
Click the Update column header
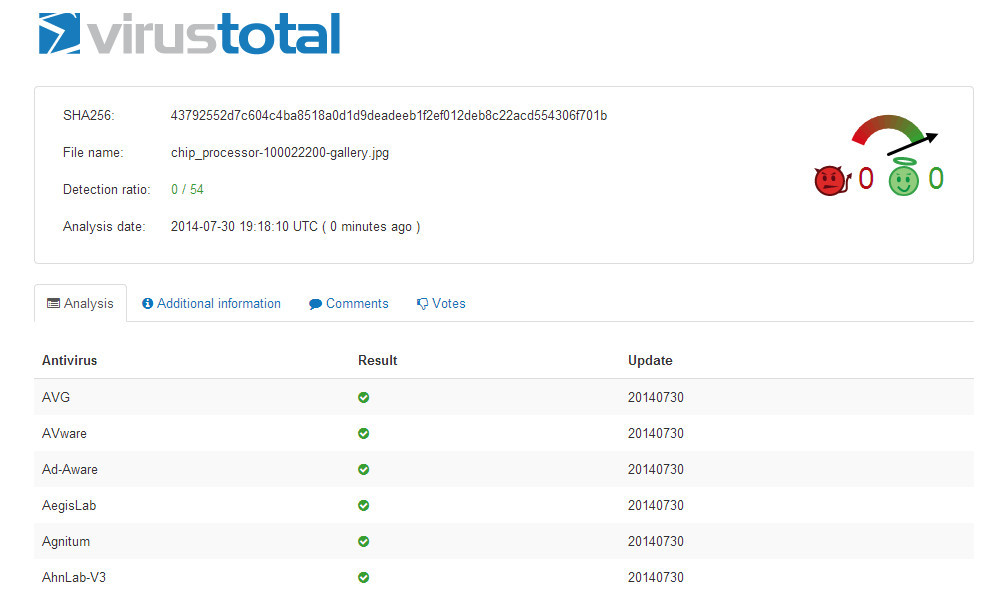650,360
